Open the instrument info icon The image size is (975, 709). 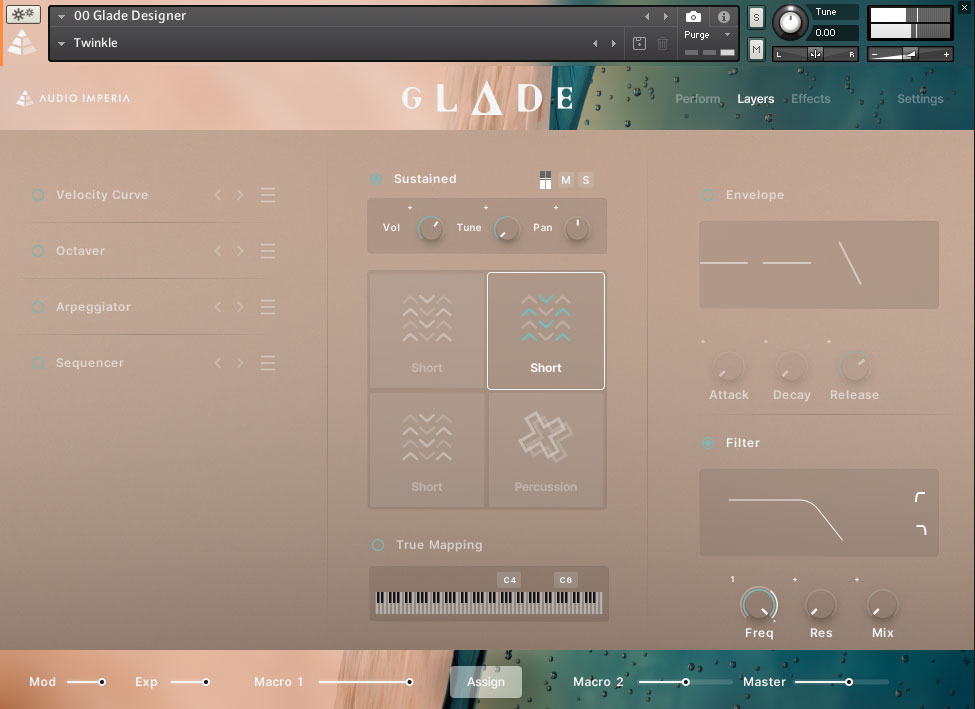click(723, 17)
